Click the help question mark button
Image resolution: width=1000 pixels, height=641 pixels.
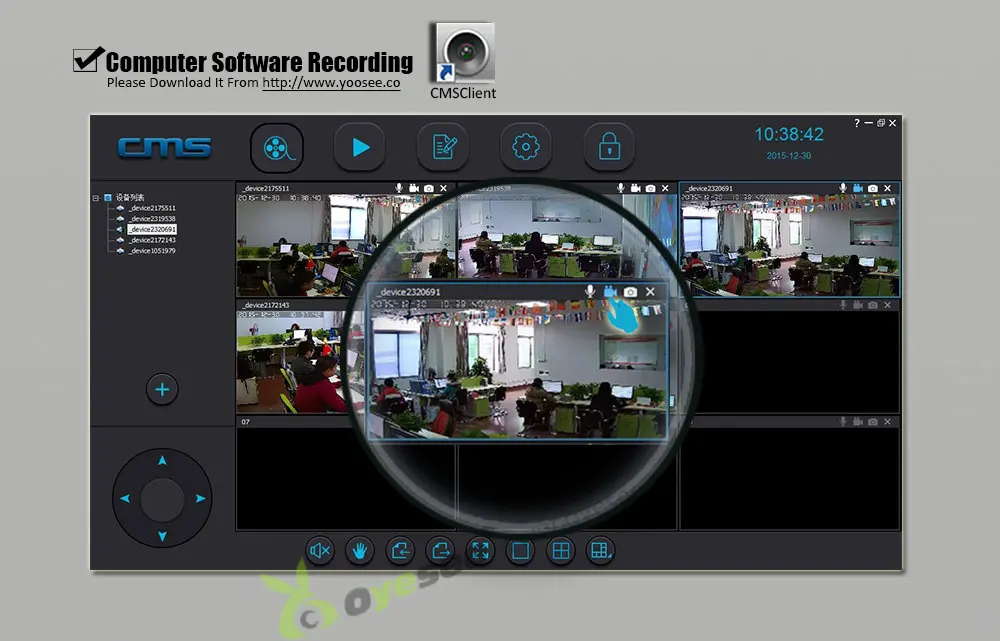coord(857,123)
